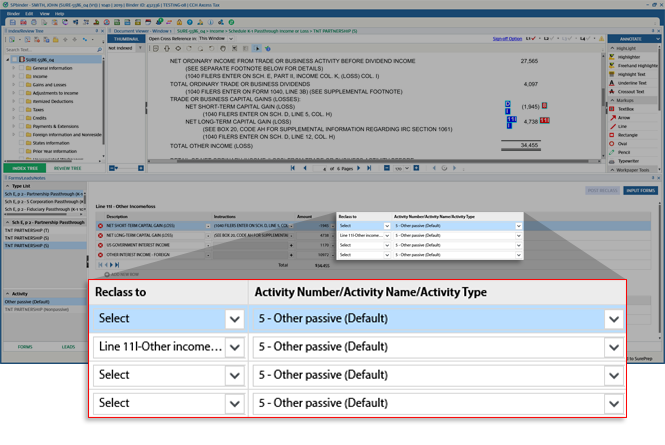Open the Sign-off Option link
665x445 pixels.
pos(507,38)
